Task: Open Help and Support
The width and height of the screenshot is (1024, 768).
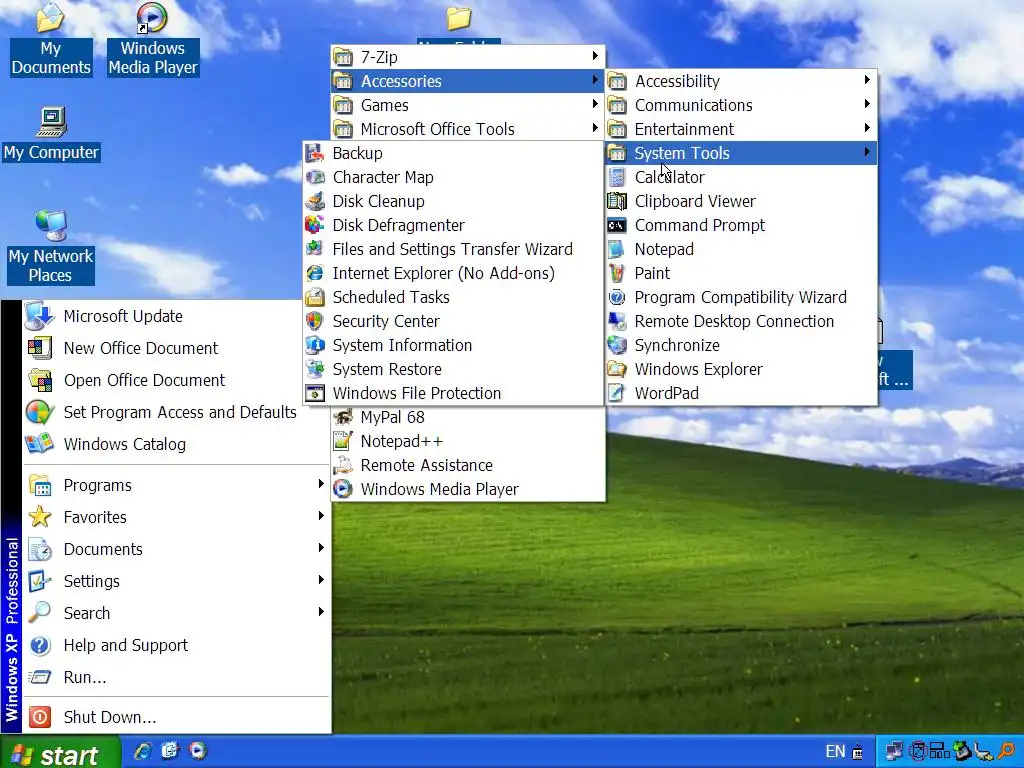Action: click(x=177, y=645)
